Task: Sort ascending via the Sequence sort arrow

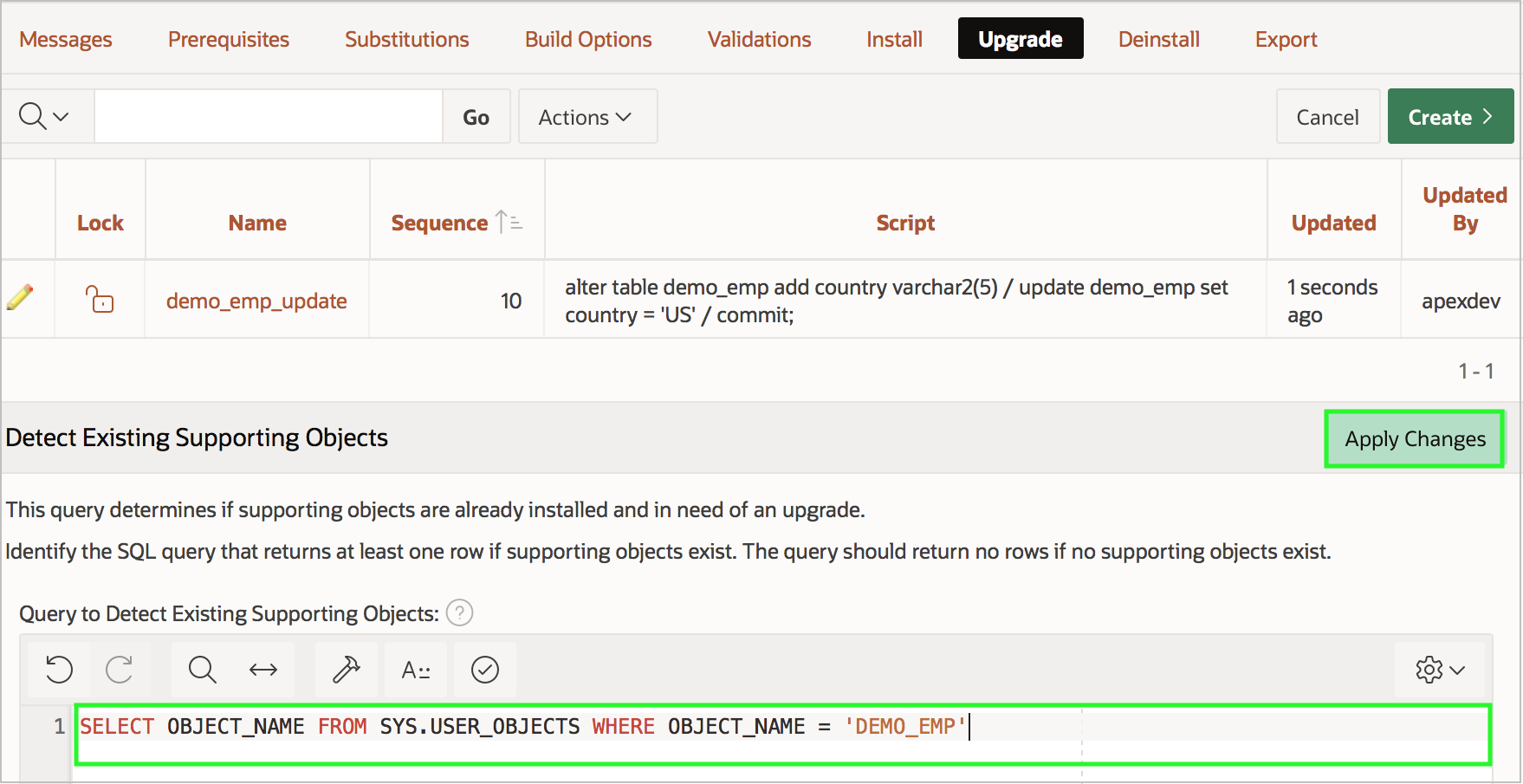Action: pyautogui.click(x=509, y=223)
